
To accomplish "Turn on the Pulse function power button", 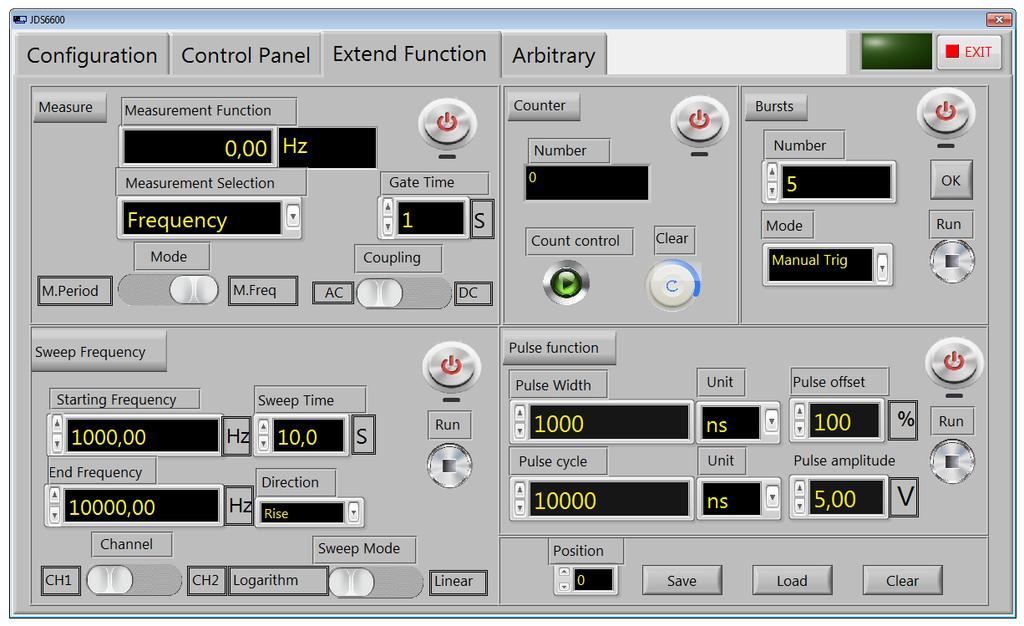I will pos(954,361).
